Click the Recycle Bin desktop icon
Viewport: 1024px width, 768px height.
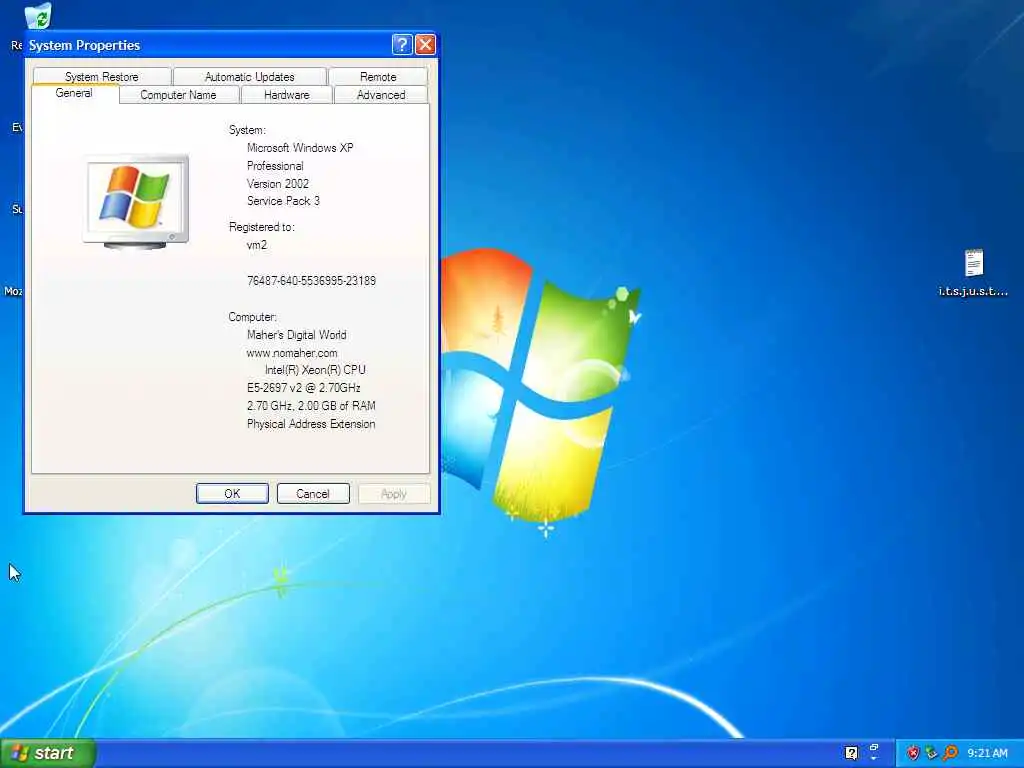38,16
